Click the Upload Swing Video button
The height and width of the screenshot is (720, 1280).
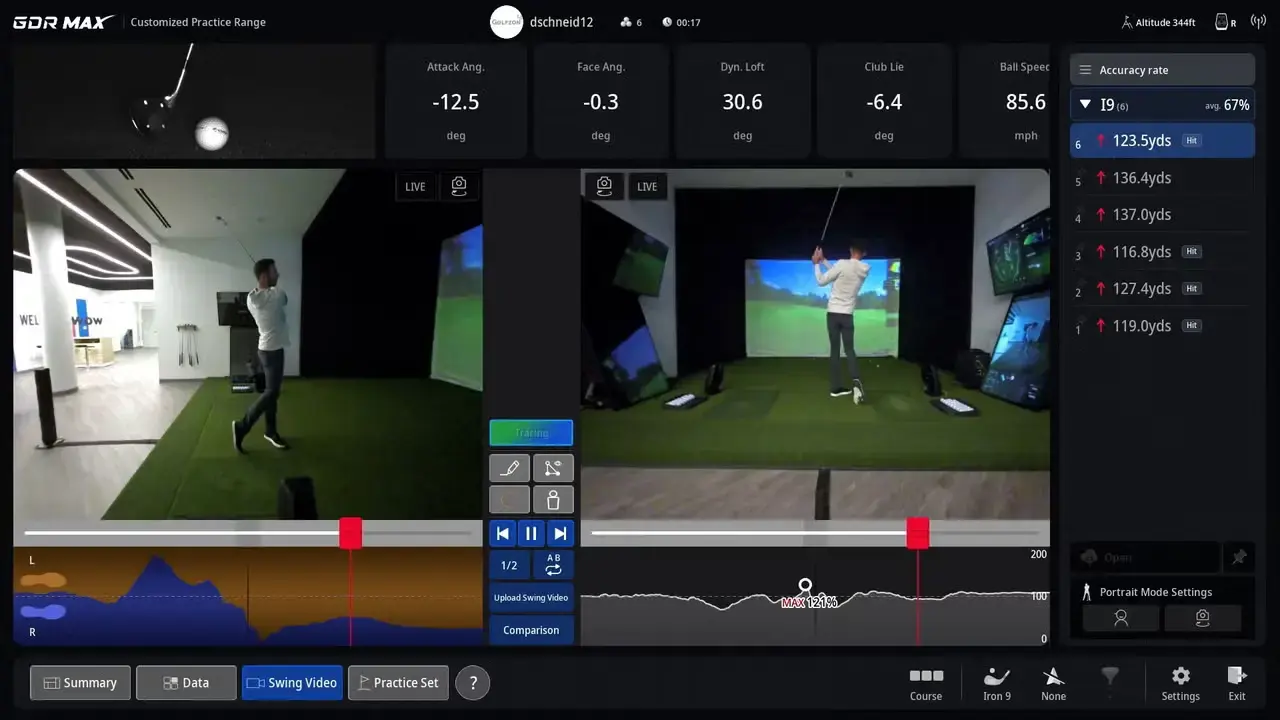[x=531, y=597]
